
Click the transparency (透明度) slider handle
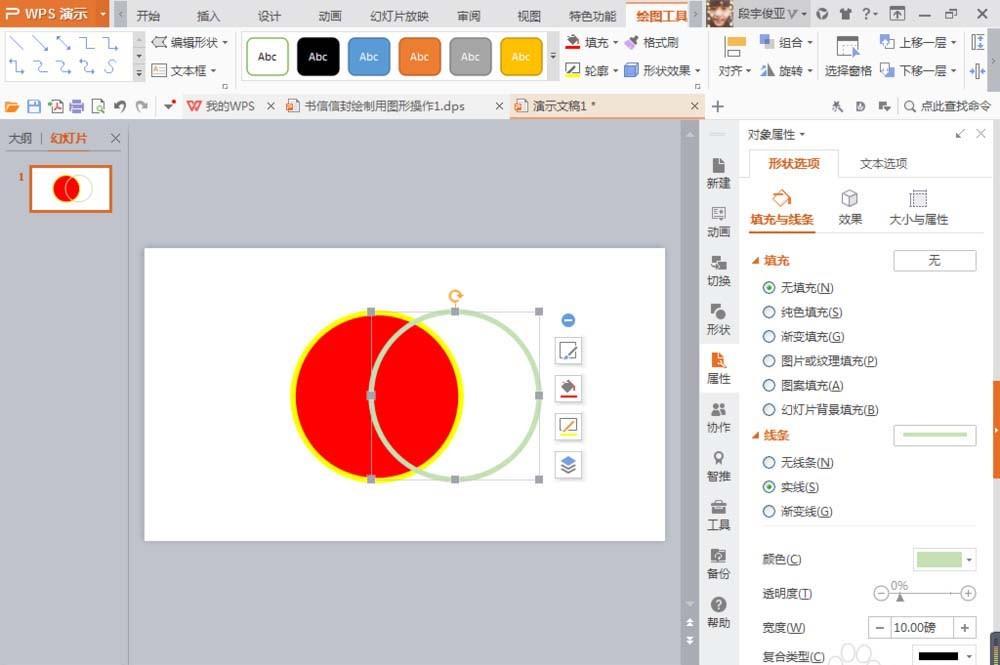tap(900, 598)
